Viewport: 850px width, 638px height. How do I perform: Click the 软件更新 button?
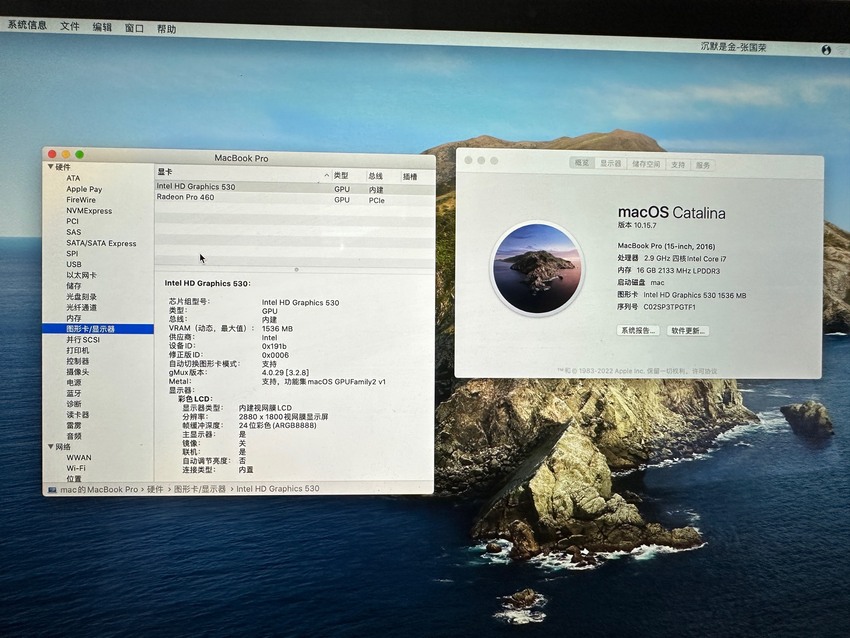687,331
